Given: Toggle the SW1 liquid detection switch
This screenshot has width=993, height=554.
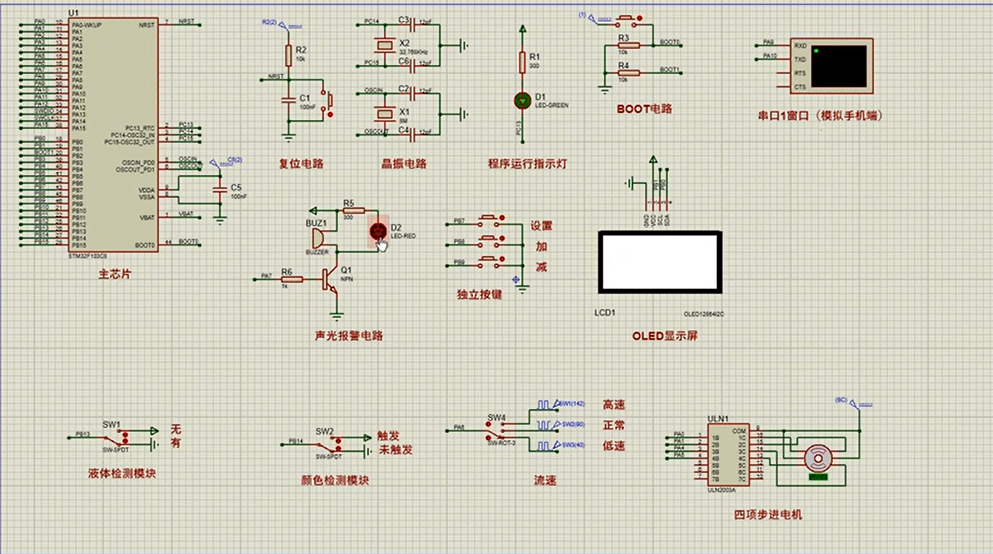Looking at the screenshot, I should point(116,437).
